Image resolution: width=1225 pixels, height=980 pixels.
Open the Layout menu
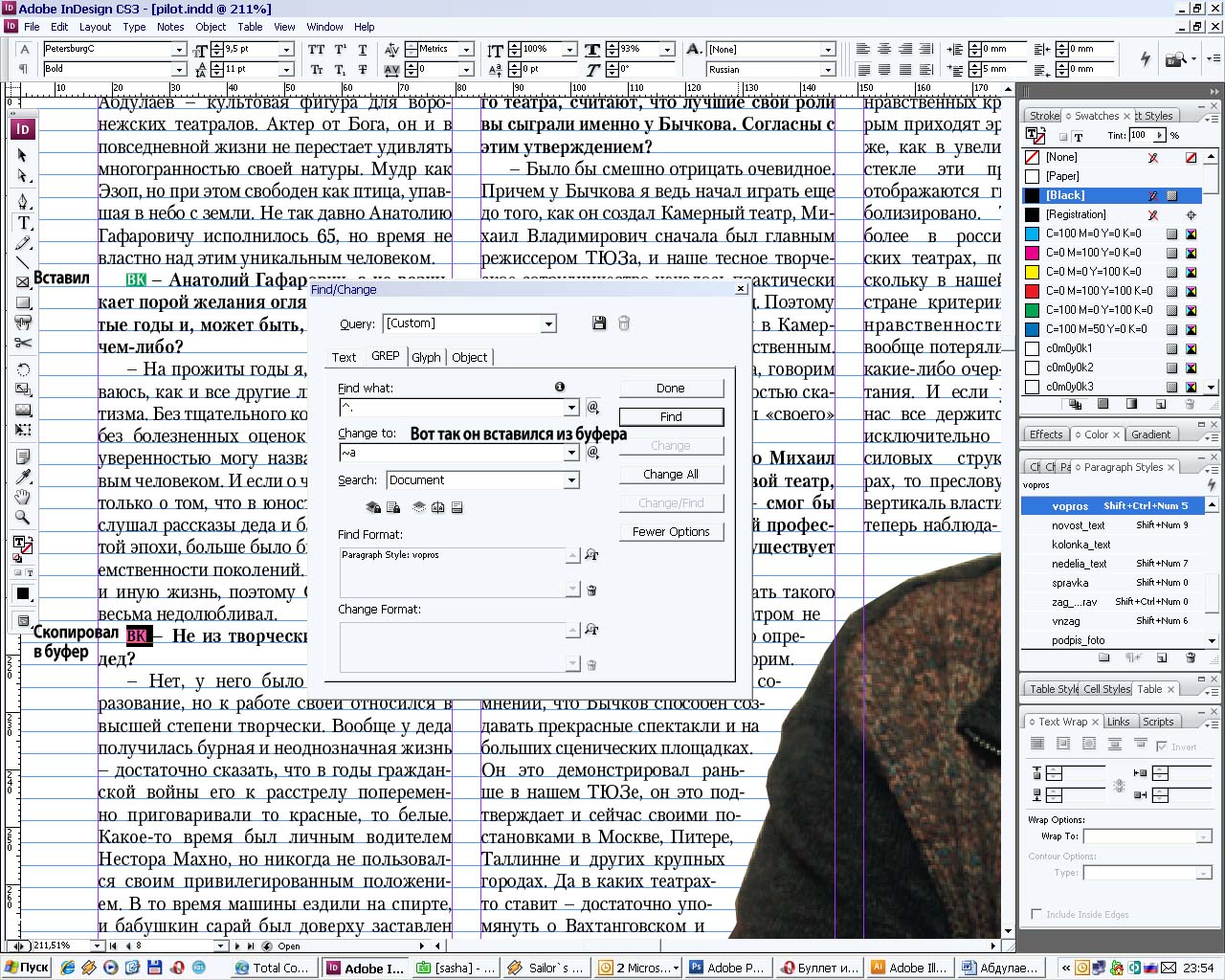[95, 27]
